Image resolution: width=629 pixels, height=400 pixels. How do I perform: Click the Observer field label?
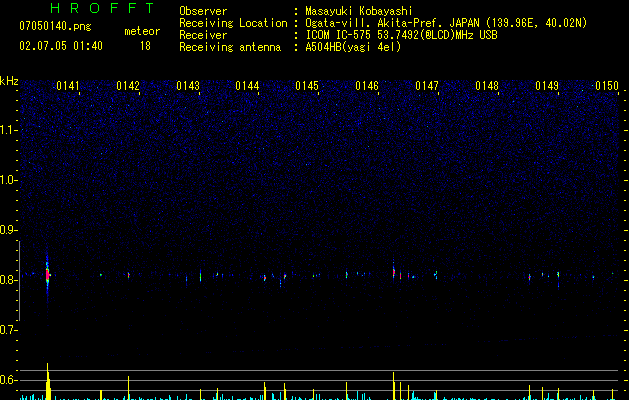point(203,11)
